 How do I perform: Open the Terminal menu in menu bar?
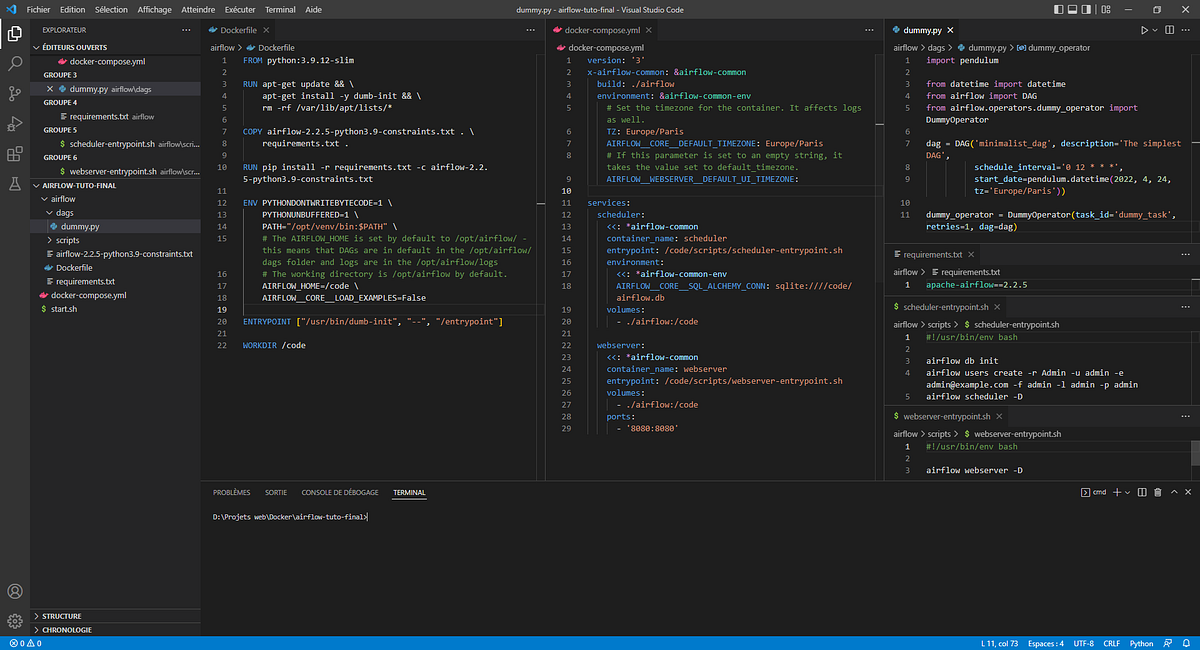pos(280,9)
